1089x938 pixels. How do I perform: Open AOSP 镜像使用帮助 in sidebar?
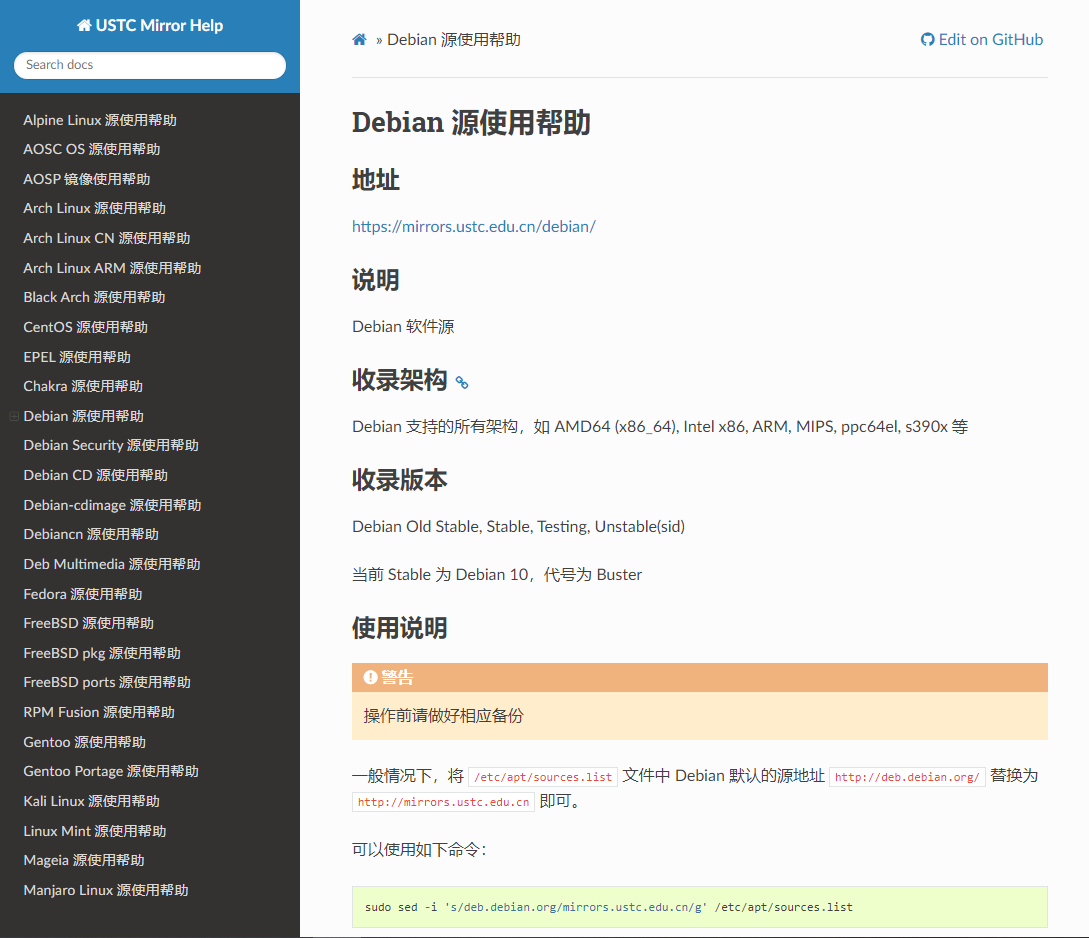click(87, 179)
